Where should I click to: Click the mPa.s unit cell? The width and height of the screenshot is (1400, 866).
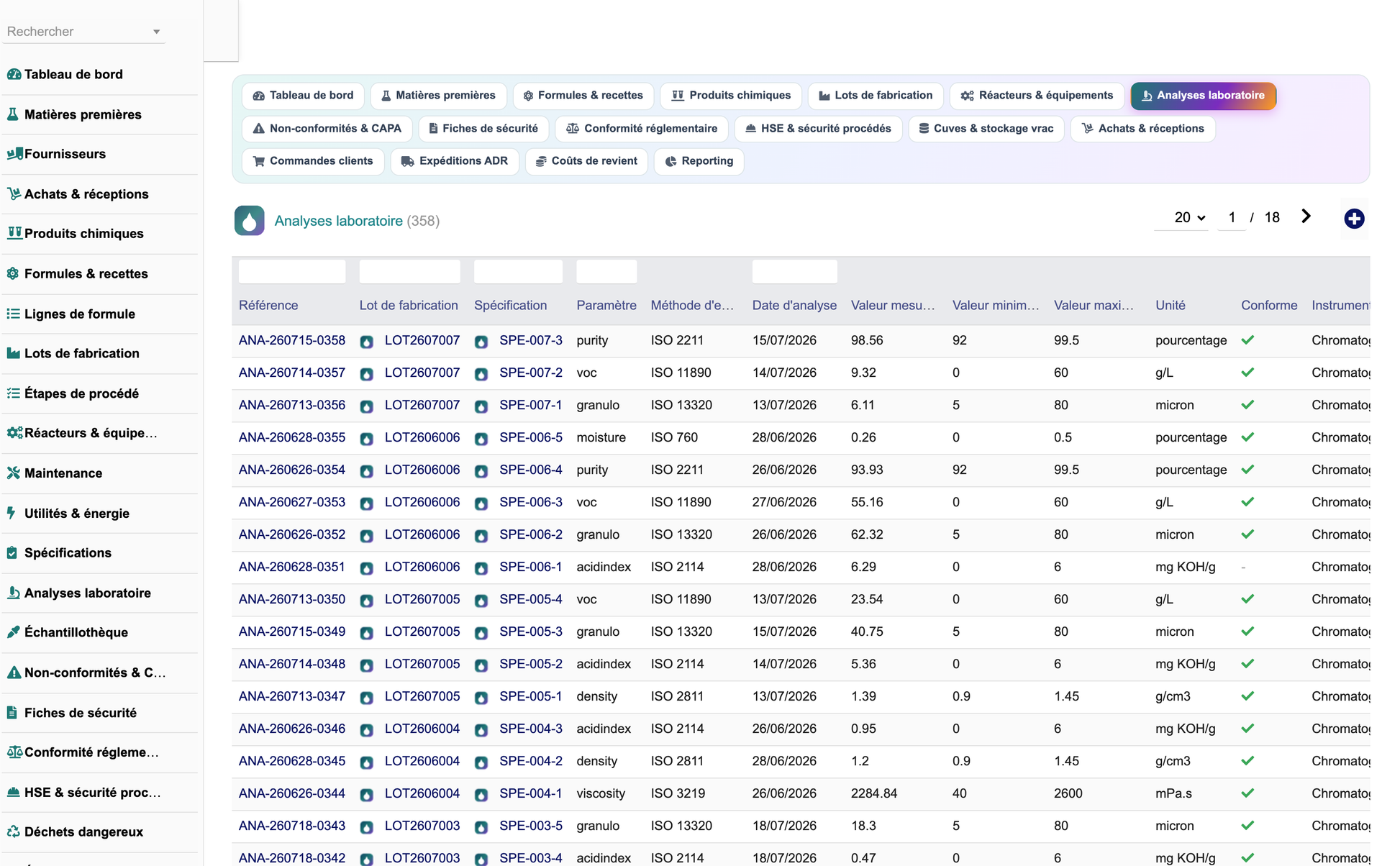coord(1173,793)
